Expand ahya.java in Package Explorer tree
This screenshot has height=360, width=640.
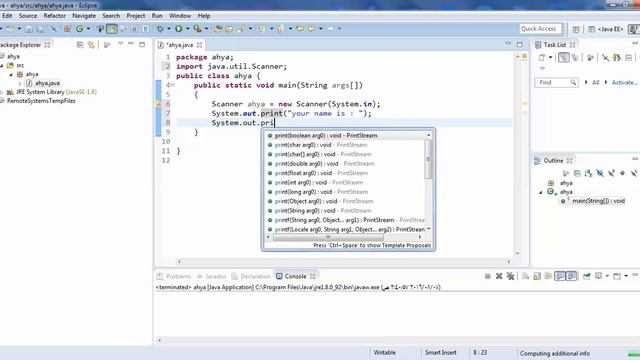click(20, 83)
